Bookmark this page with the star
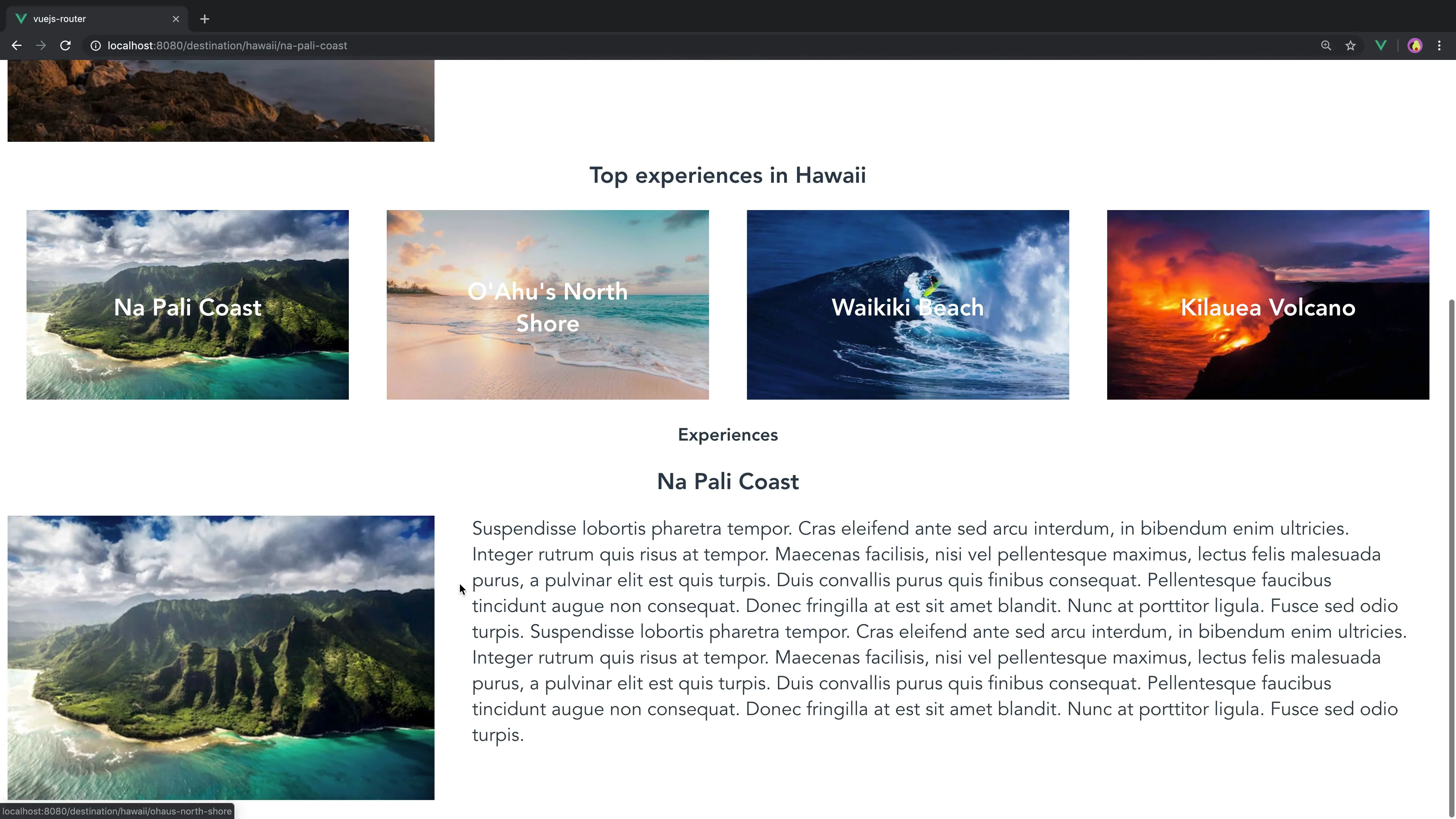Viewport: 1456px width, 819px height. pyautogui.click(x=1350, y=46)
